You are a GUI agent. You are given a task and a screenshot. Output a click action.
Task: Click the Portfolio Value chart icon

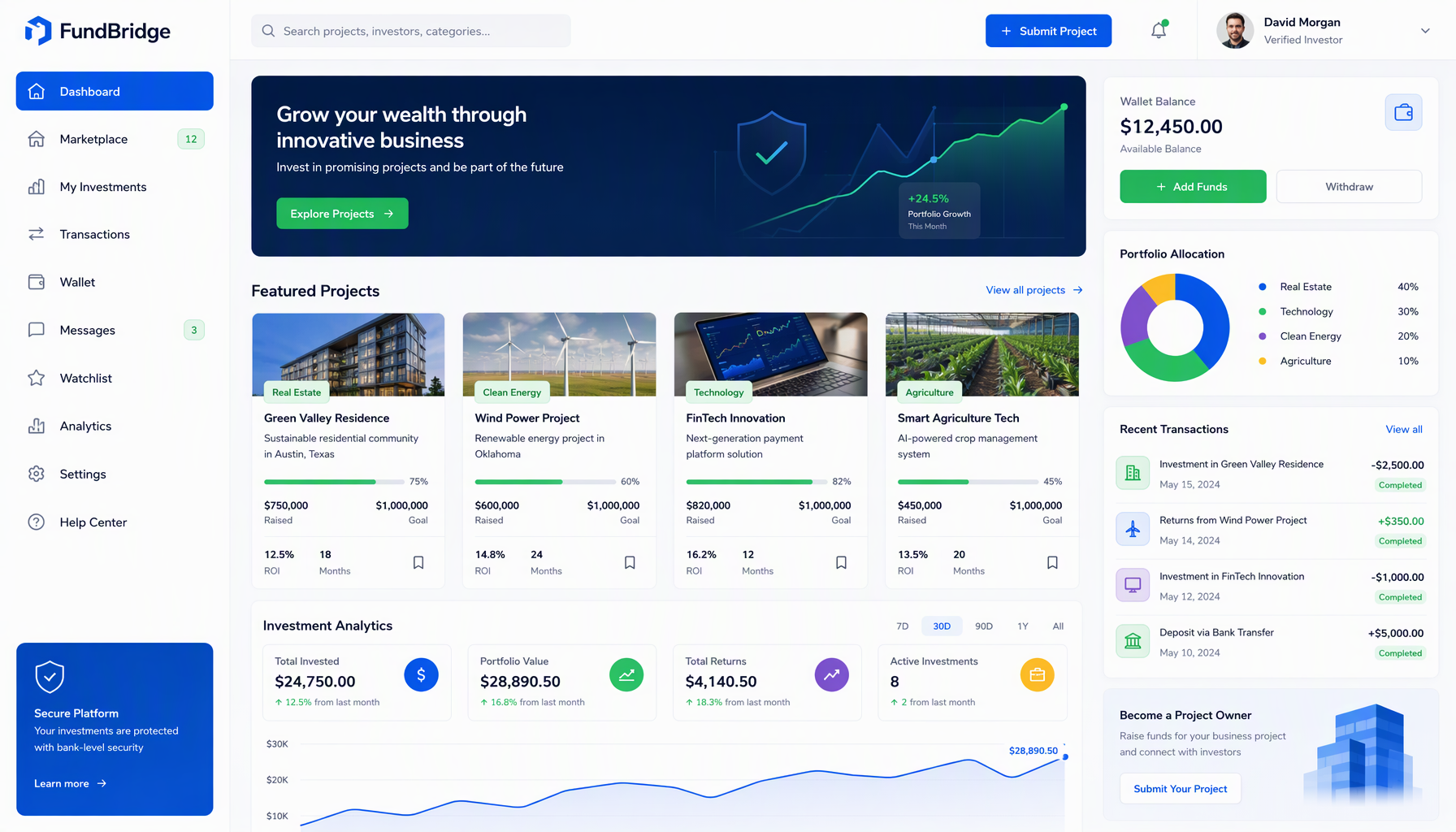[626, 674]
